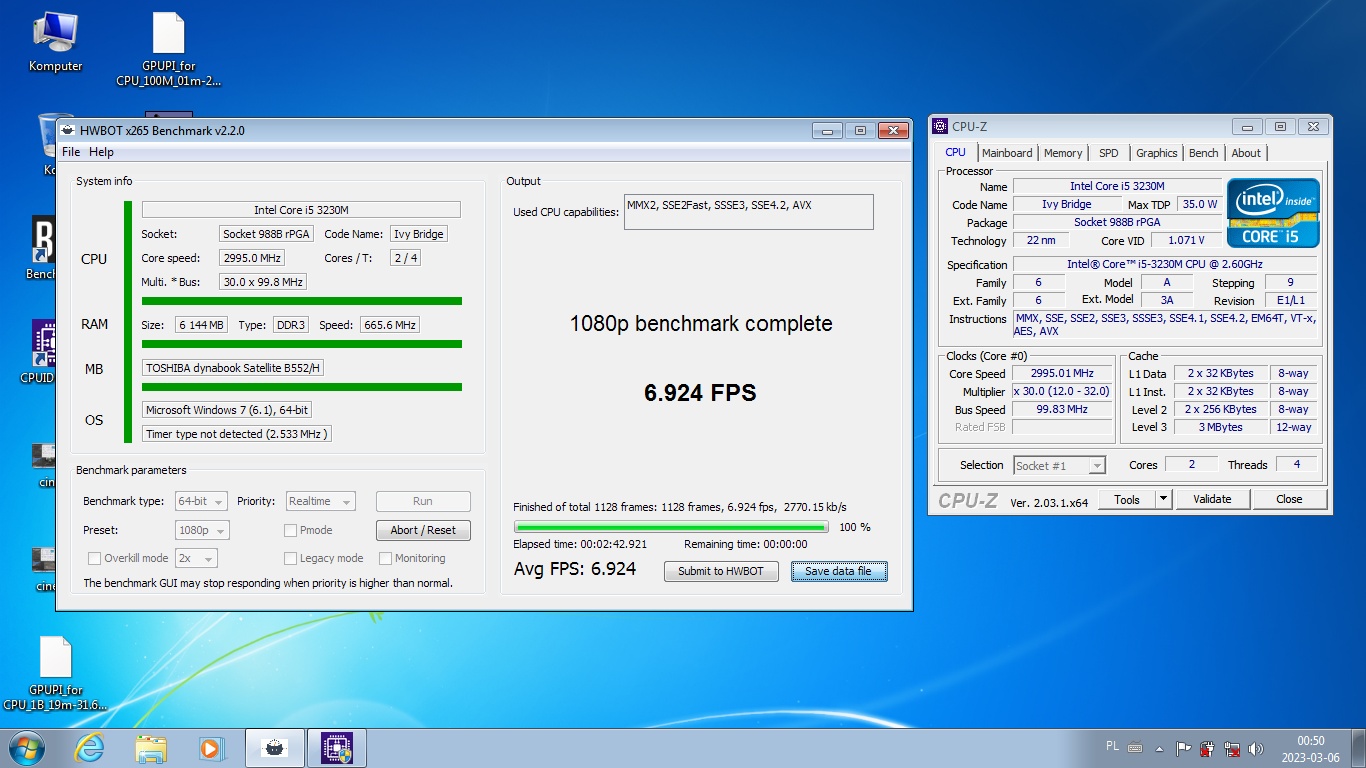Open the Priority Realtime dropdown

[320, 501]
